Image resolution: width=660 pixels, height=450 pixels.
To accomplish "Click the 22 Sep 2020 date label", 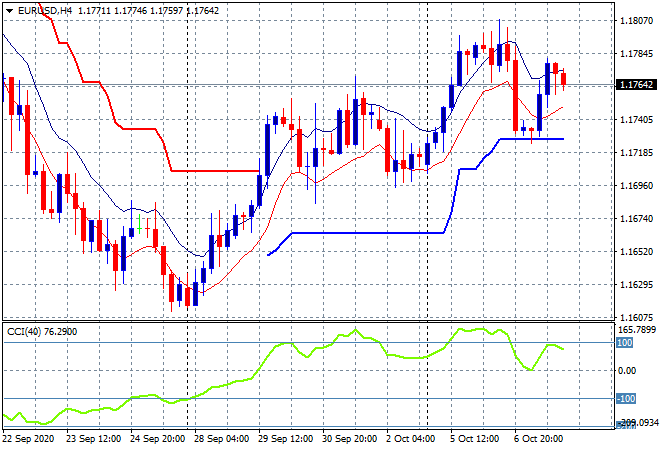I will pyautogui.click(x=28, y=439).
